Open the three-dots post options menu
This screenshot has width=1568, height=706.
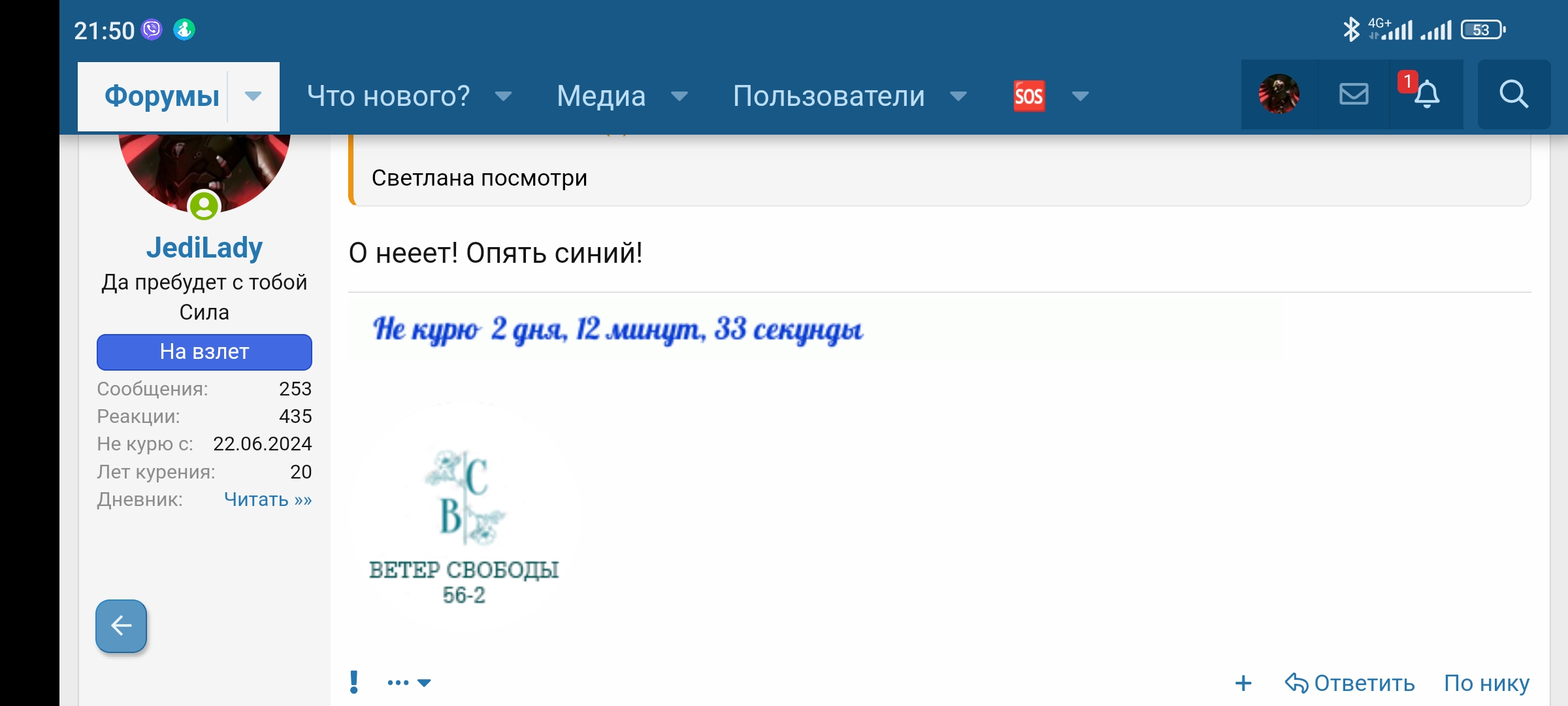408,682
